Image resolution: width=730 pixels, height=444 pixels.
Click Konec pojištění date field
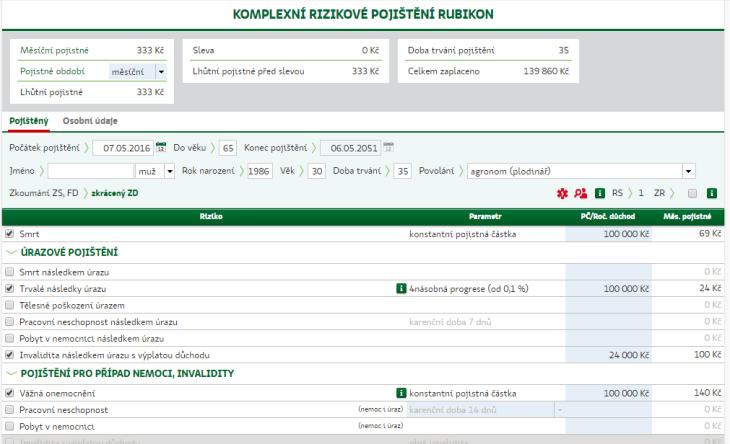(351, 148)
